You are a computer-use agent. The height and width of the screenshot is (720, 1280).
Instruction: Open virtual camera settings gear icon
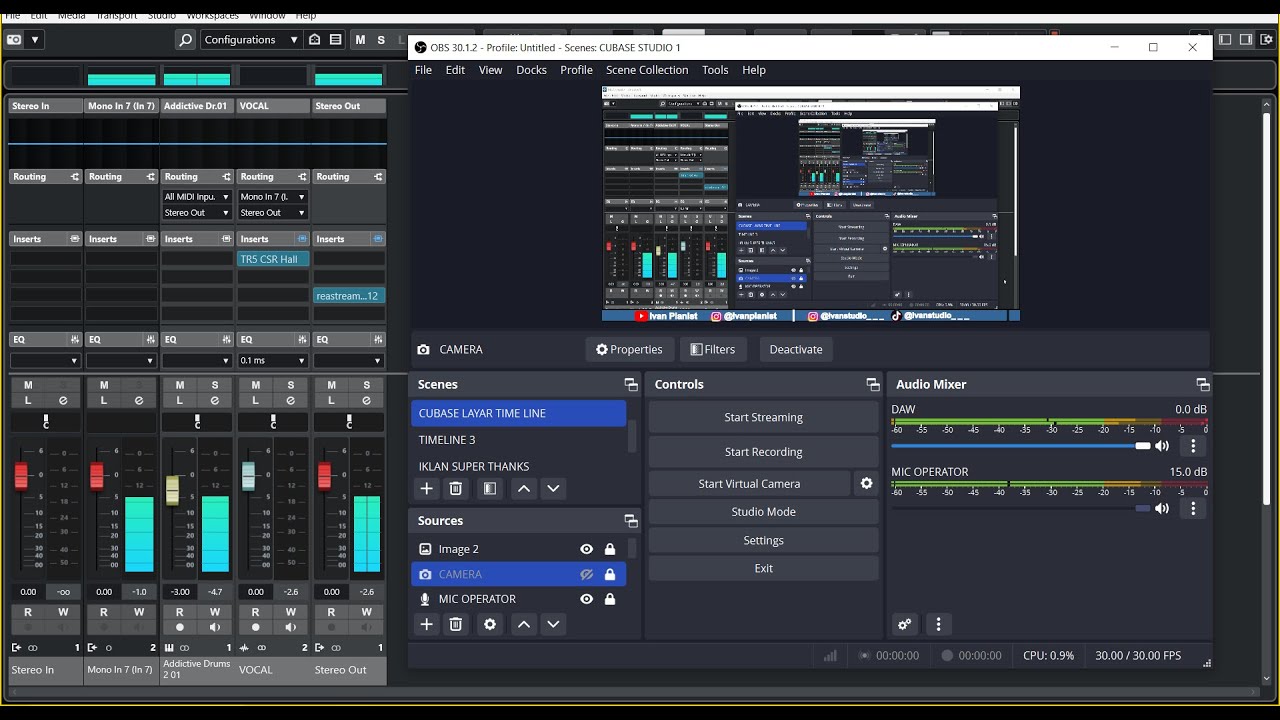(866, 483)
